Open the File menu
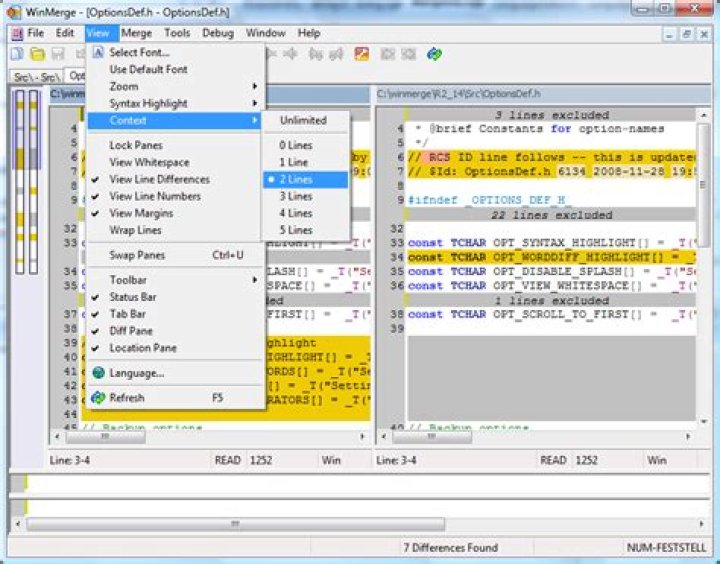This screenshot has width=720, height=564. coord(35,33)
